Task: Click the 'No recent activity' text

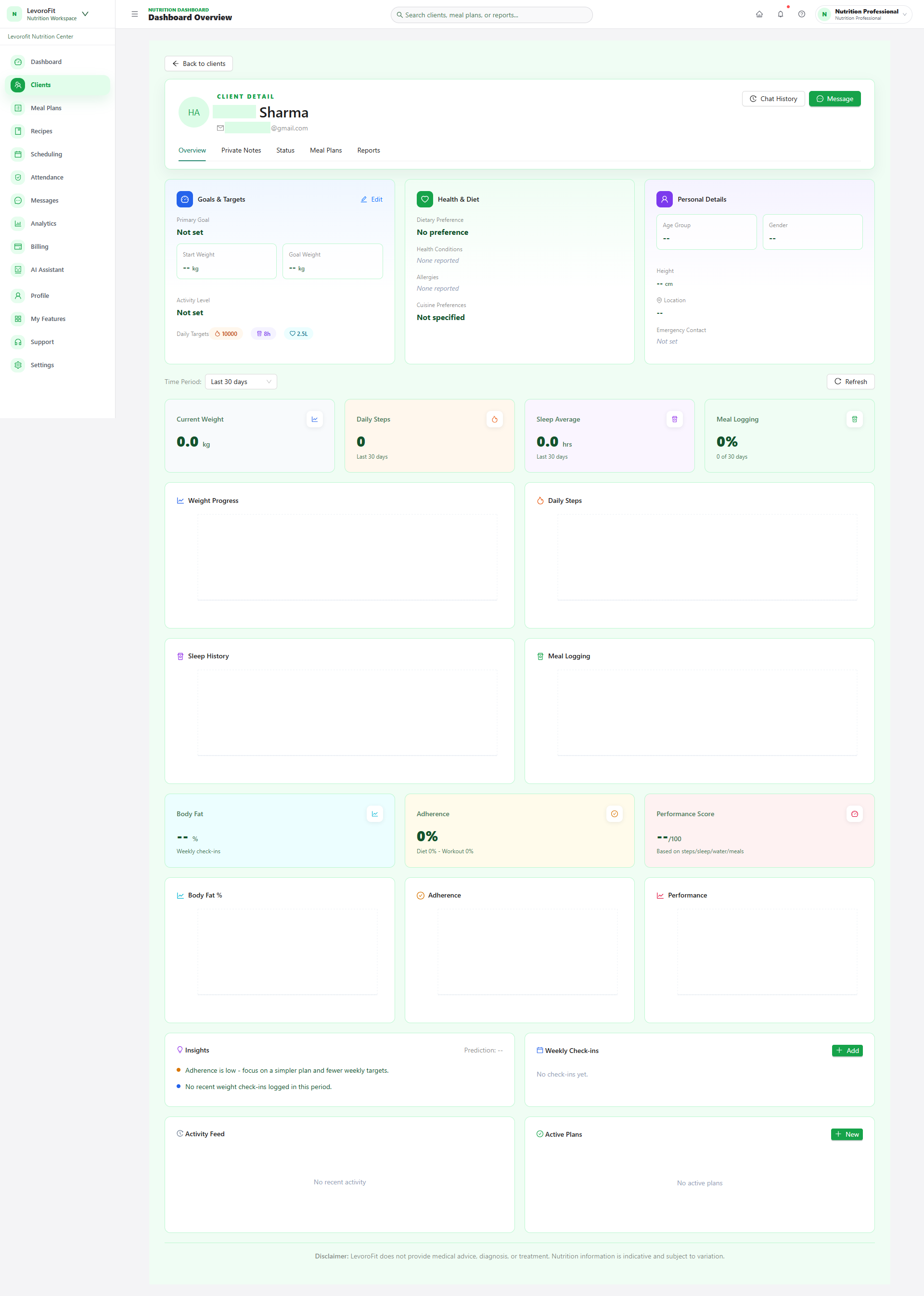Action: click(x=340, y=1182)
